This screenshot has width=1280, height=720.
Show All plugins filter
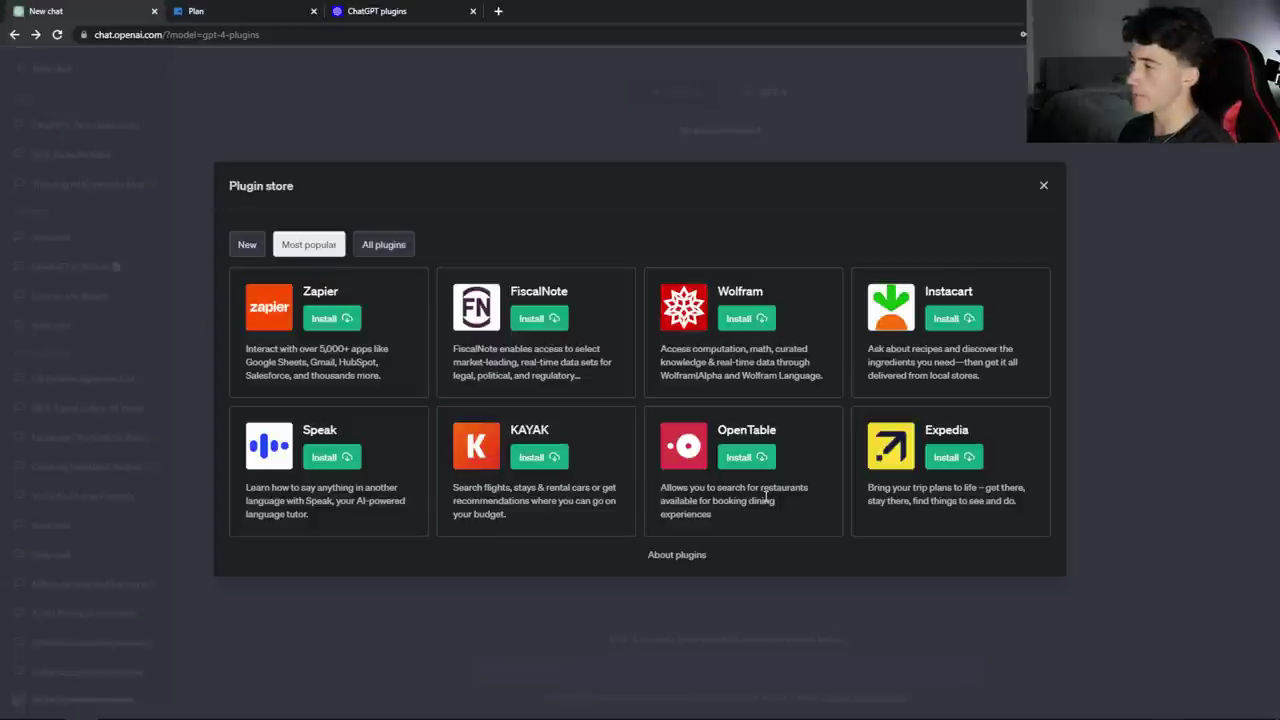384,244
